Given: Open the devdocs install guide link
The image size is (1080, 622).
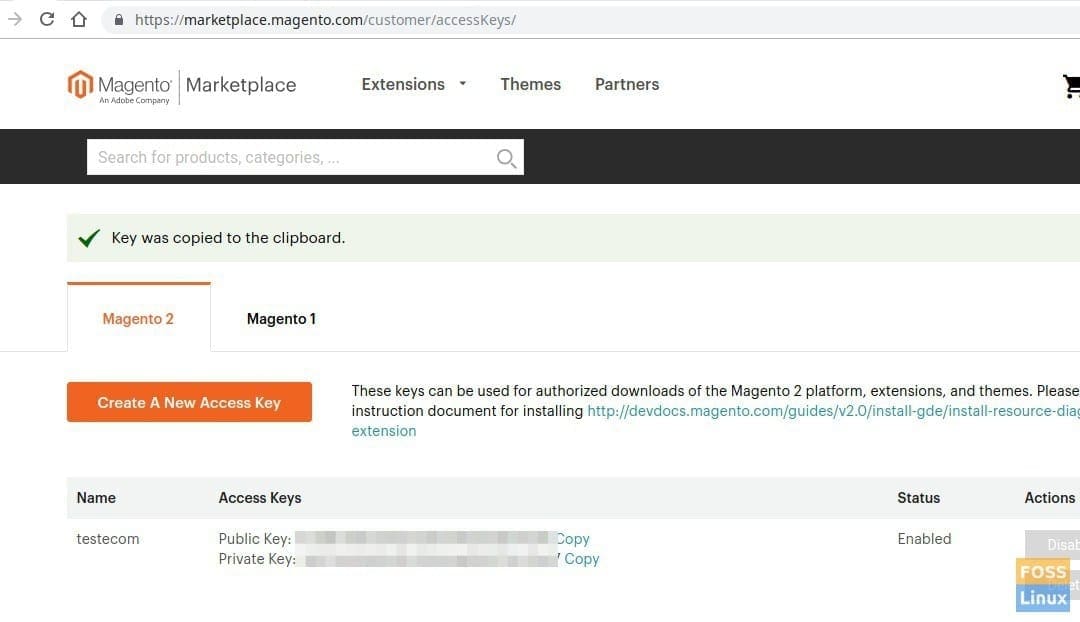Looking at the screenshot, I should [833, 411].
